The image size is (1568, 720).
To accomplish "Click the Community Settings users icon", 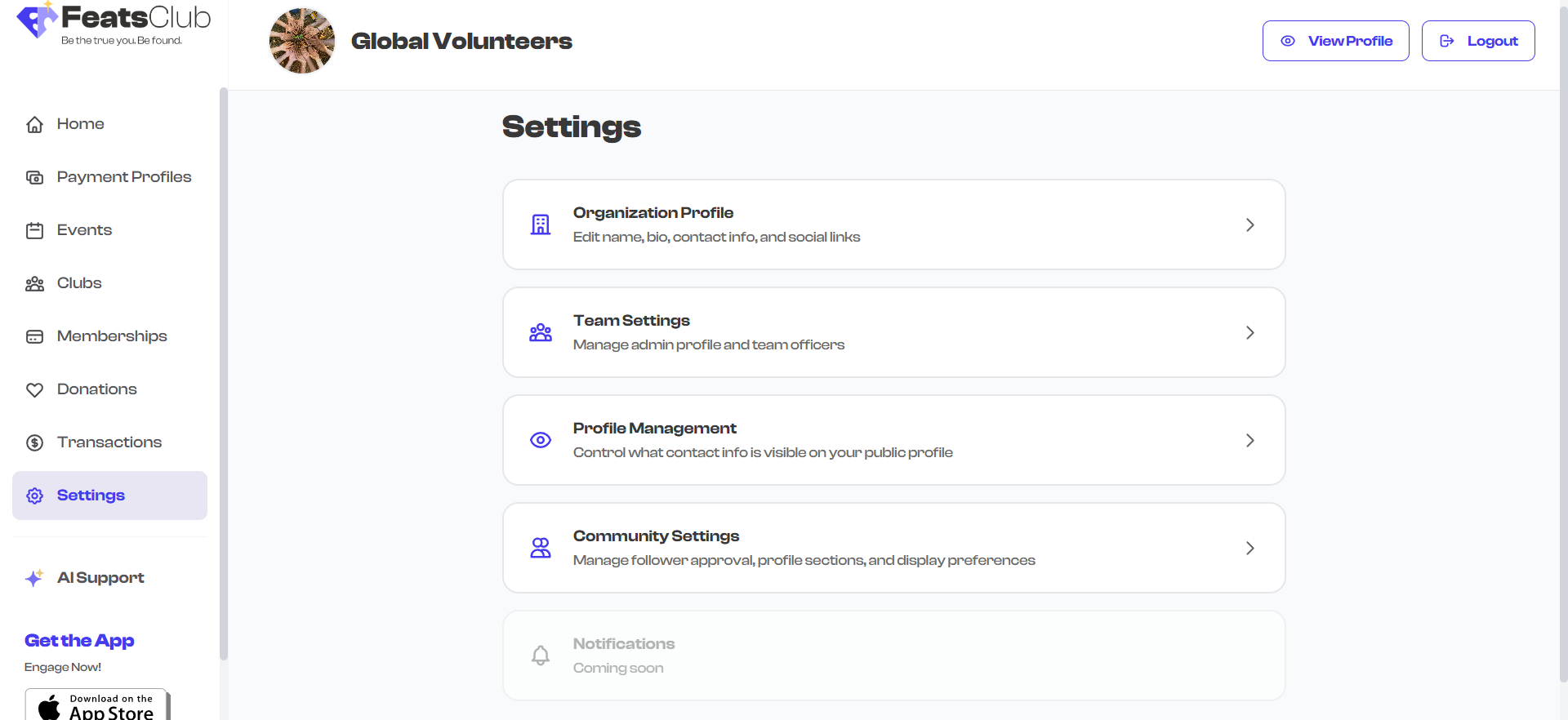I will point(541,548).
